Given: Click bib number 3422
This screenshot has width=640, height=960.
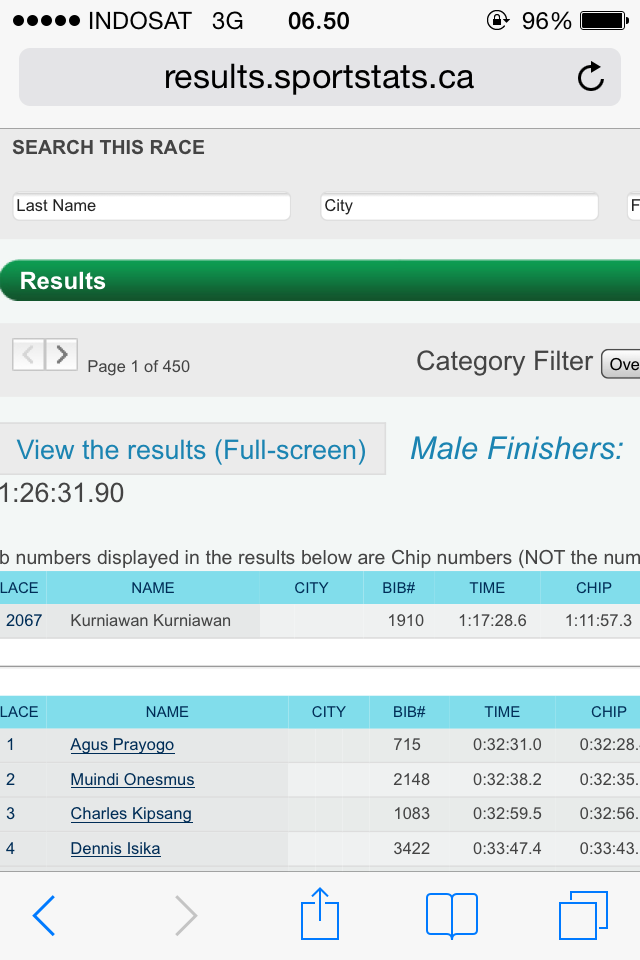Looking at the screenshot, I should 411,849.
